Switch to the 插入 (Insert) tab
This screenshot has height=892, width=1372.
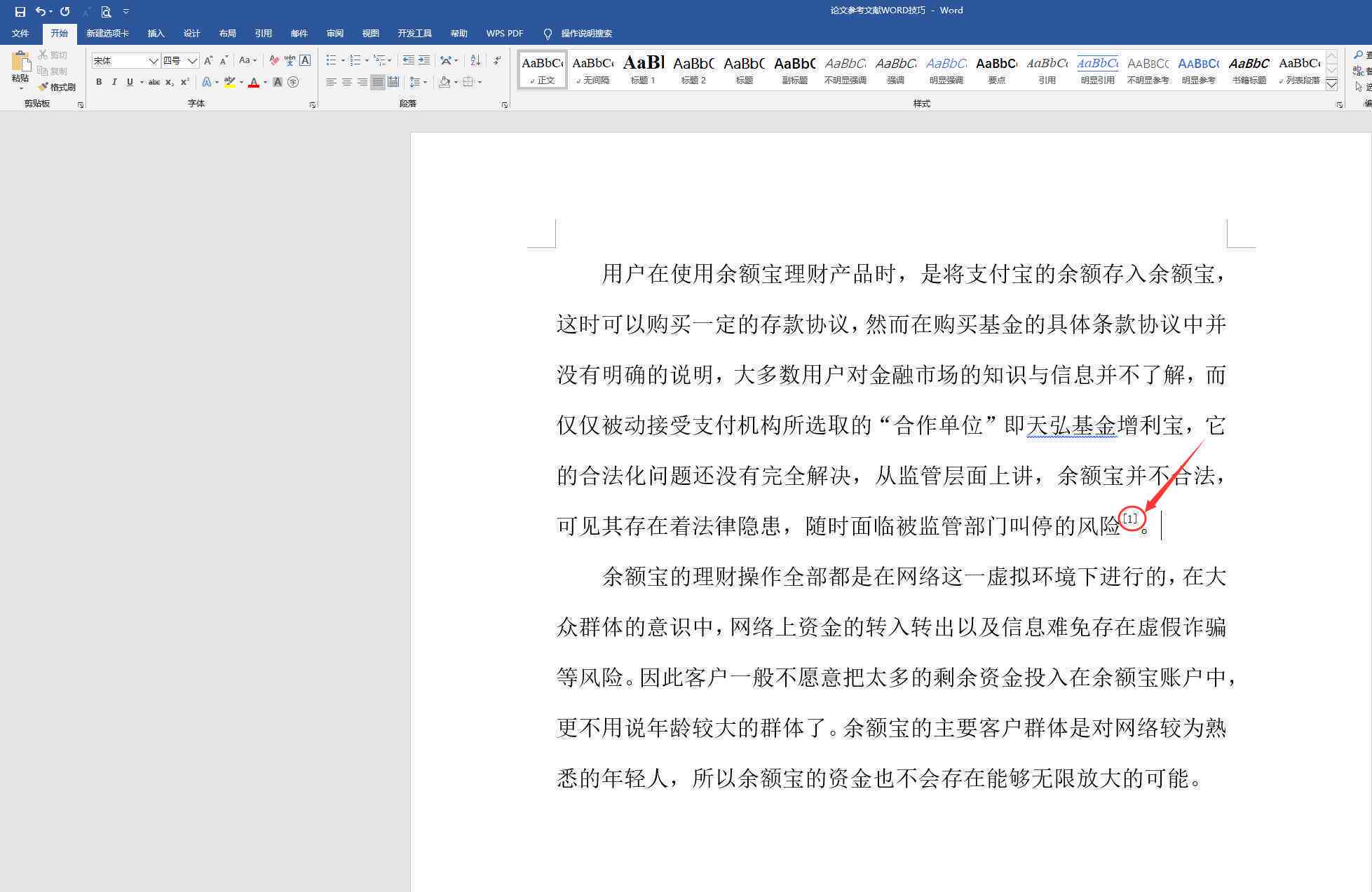(x=156, y=34)
